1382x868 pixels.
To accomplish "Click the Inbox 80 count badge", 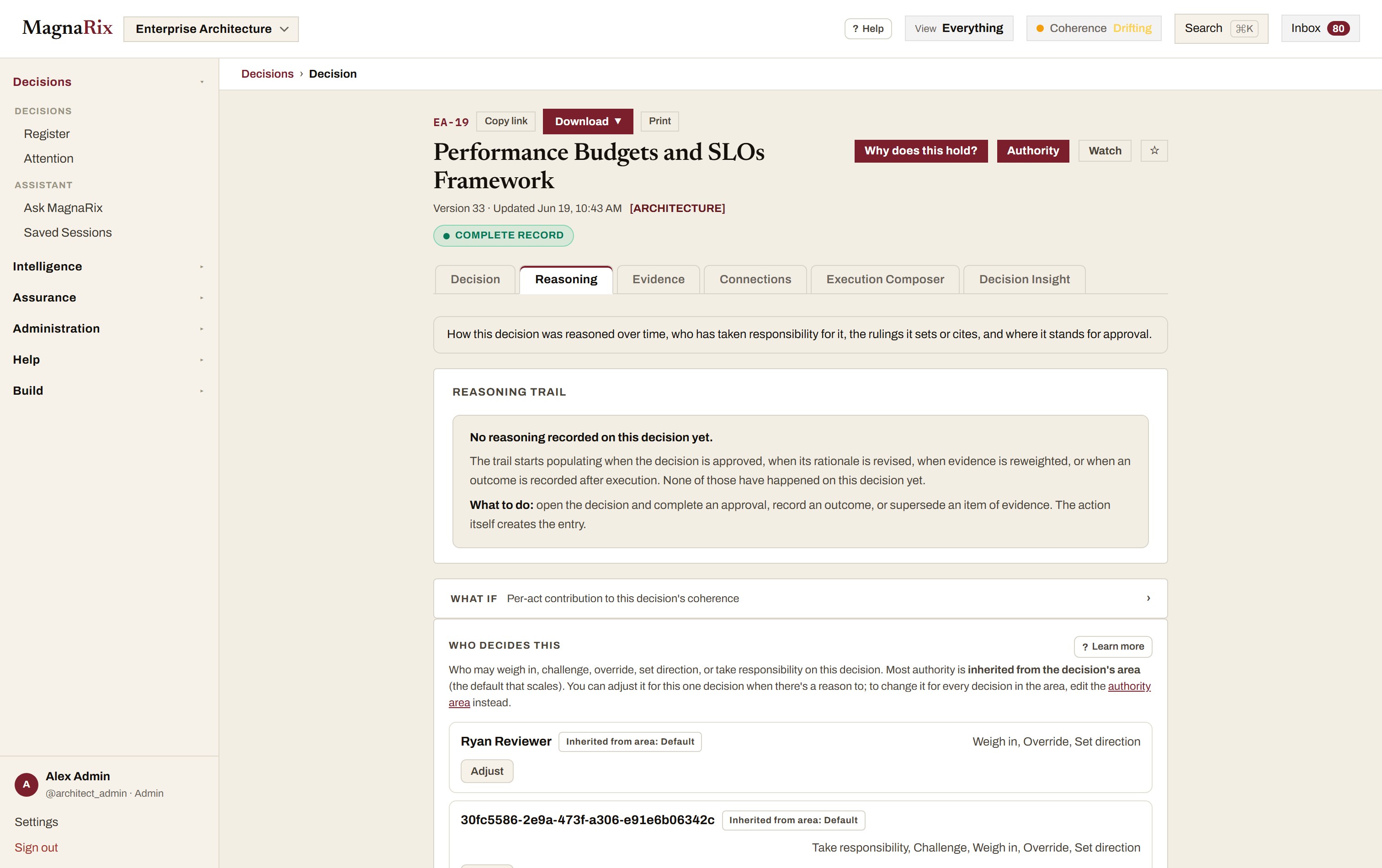I will pyautogui.click(x=1338, y=29).
